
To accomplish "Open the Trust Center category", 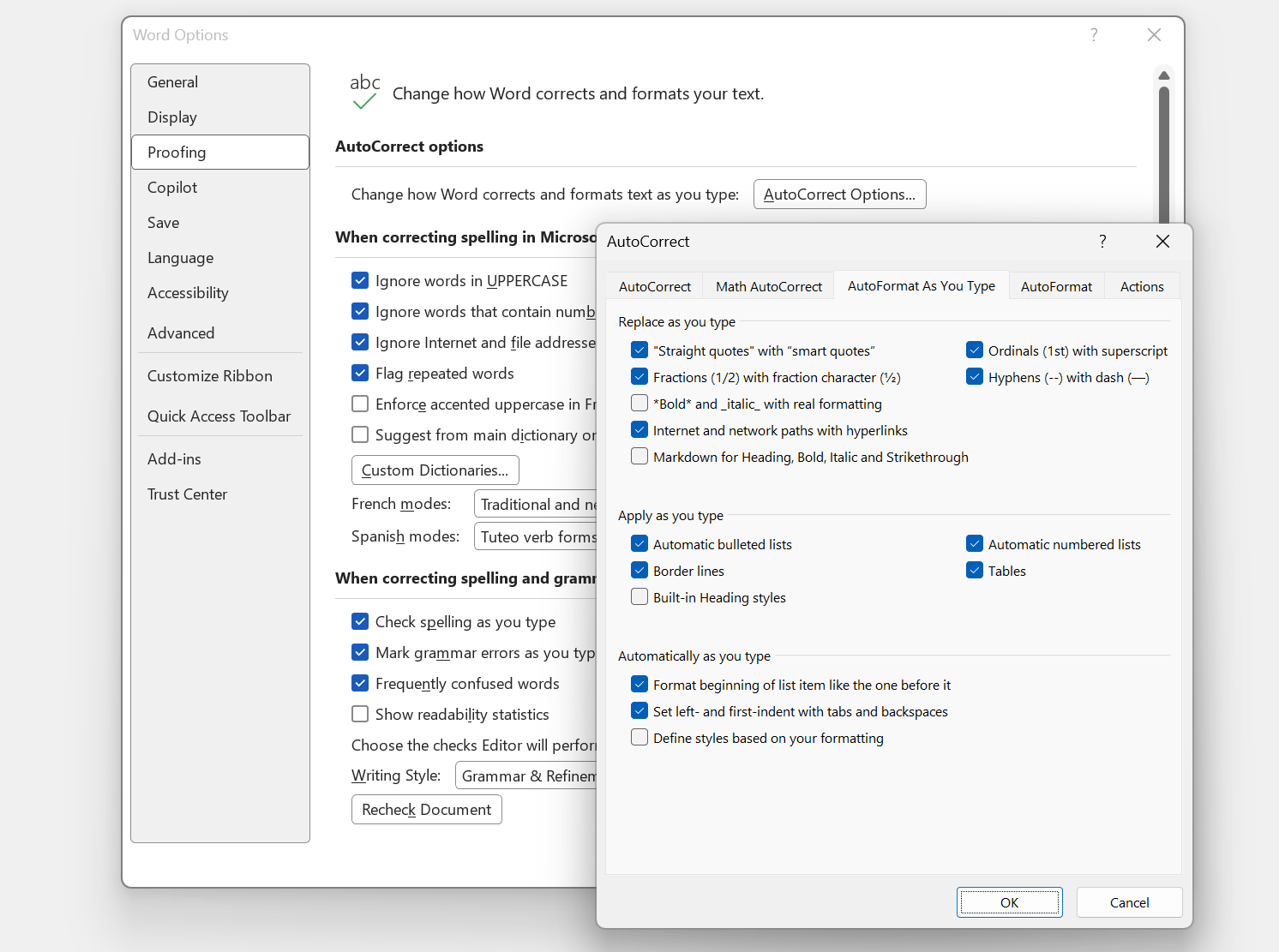I will [220, 494].
